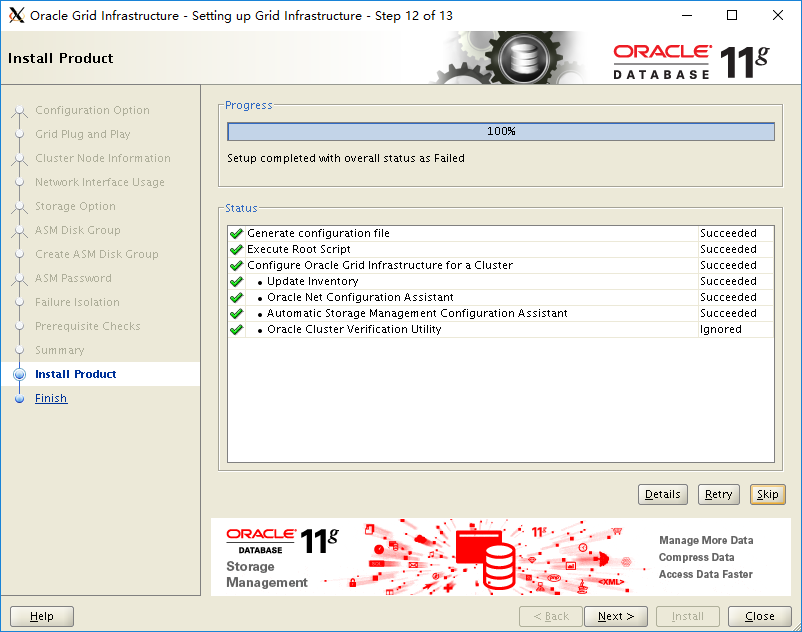Screen dimensions: 802x632
Task: Select the Storage Option step
Action: click(x=75, y=207)
